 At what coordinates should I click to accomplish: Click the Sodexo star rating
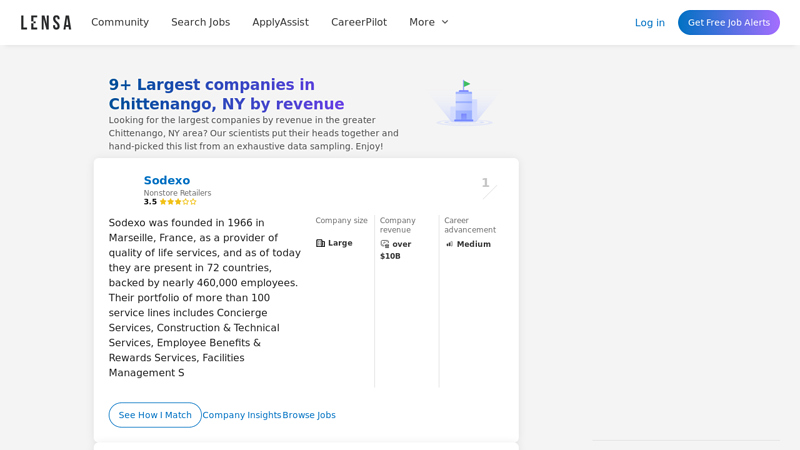[x=178, y=202]
